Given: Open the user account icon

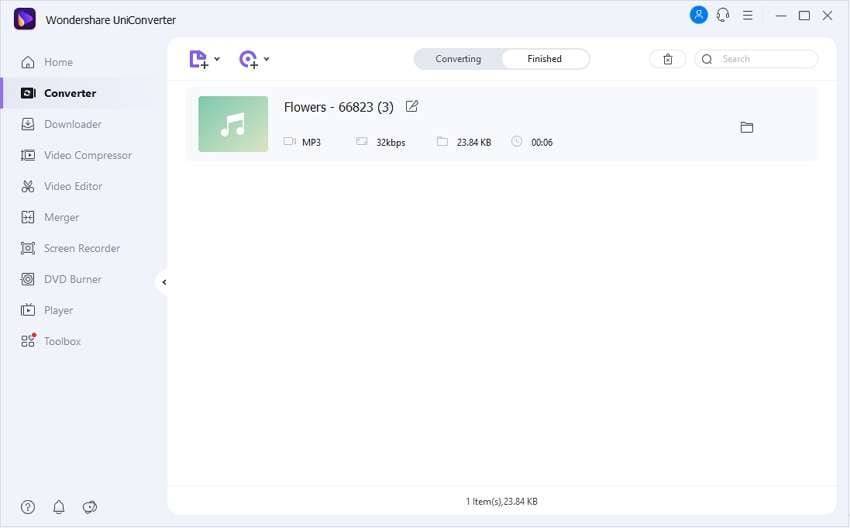Looking at the screenshot, I should click(x=698, y=15).
